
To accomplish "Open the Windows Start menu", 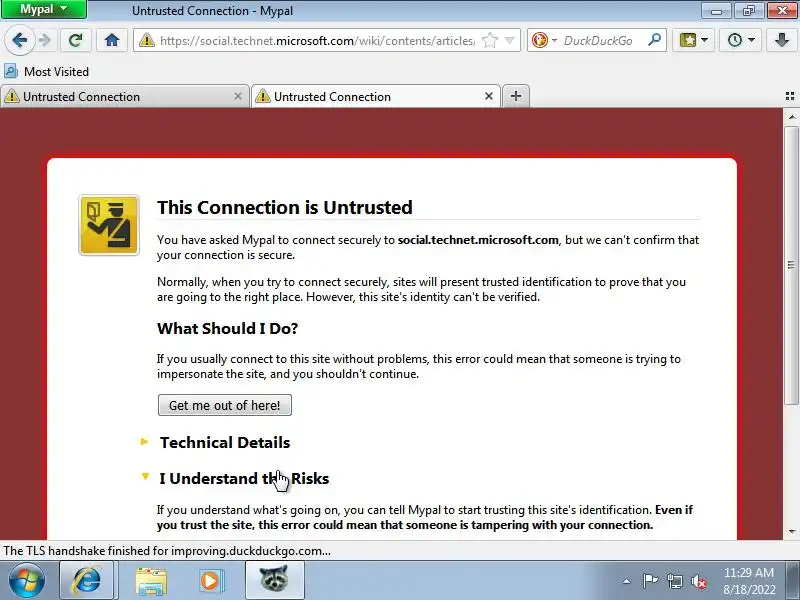I will (x=27, y=580).
